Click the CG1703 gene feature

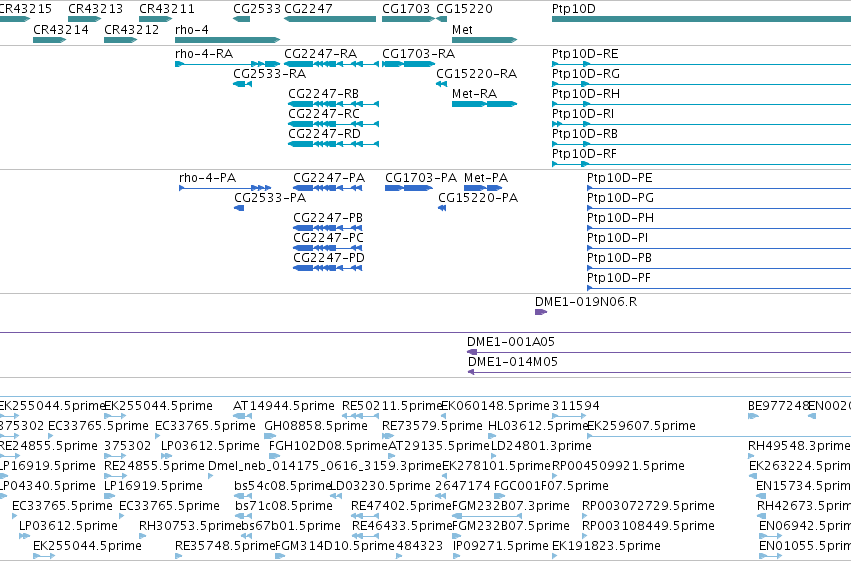coord(409,19)
